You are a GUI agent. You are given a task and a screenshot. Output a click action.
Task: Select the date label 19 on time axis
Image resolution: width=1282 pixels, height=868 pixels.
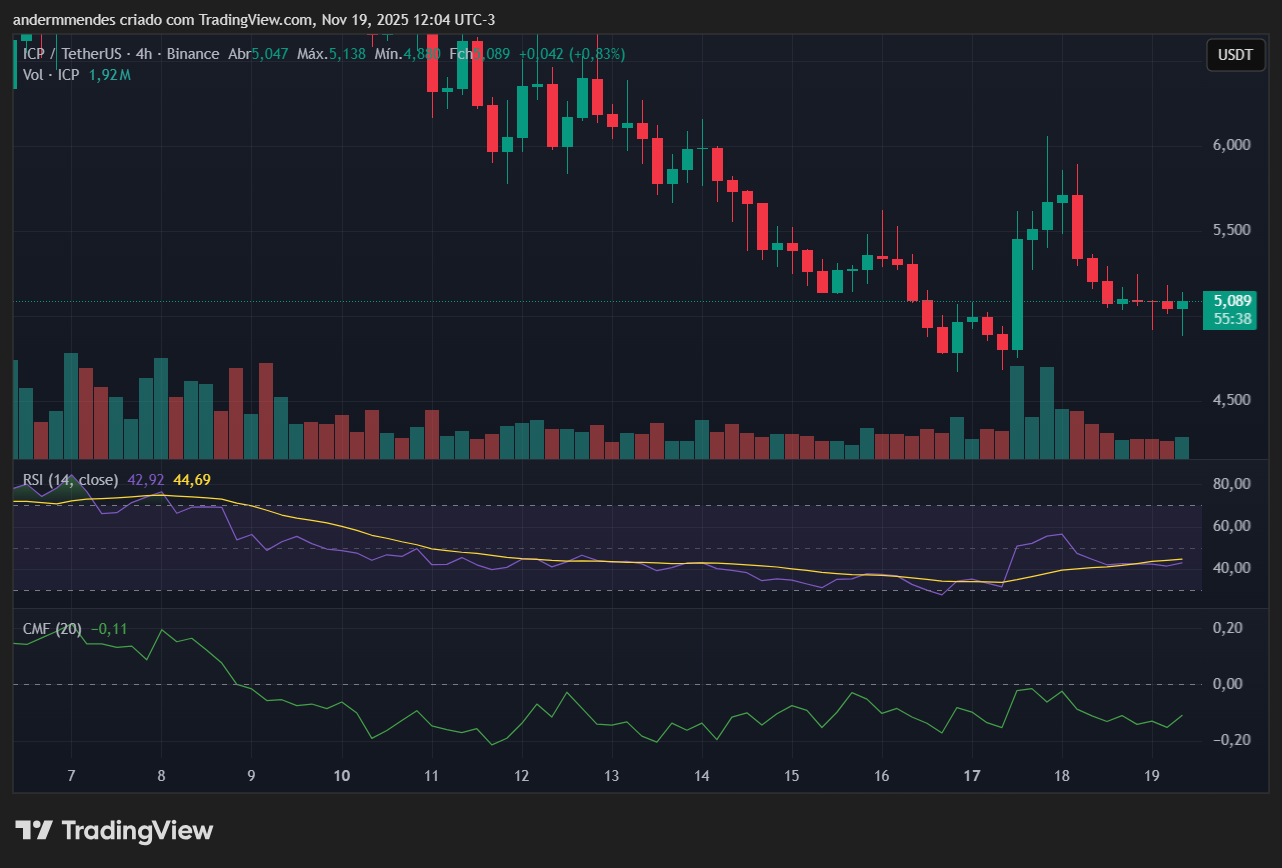click(x=1151, y=776)
